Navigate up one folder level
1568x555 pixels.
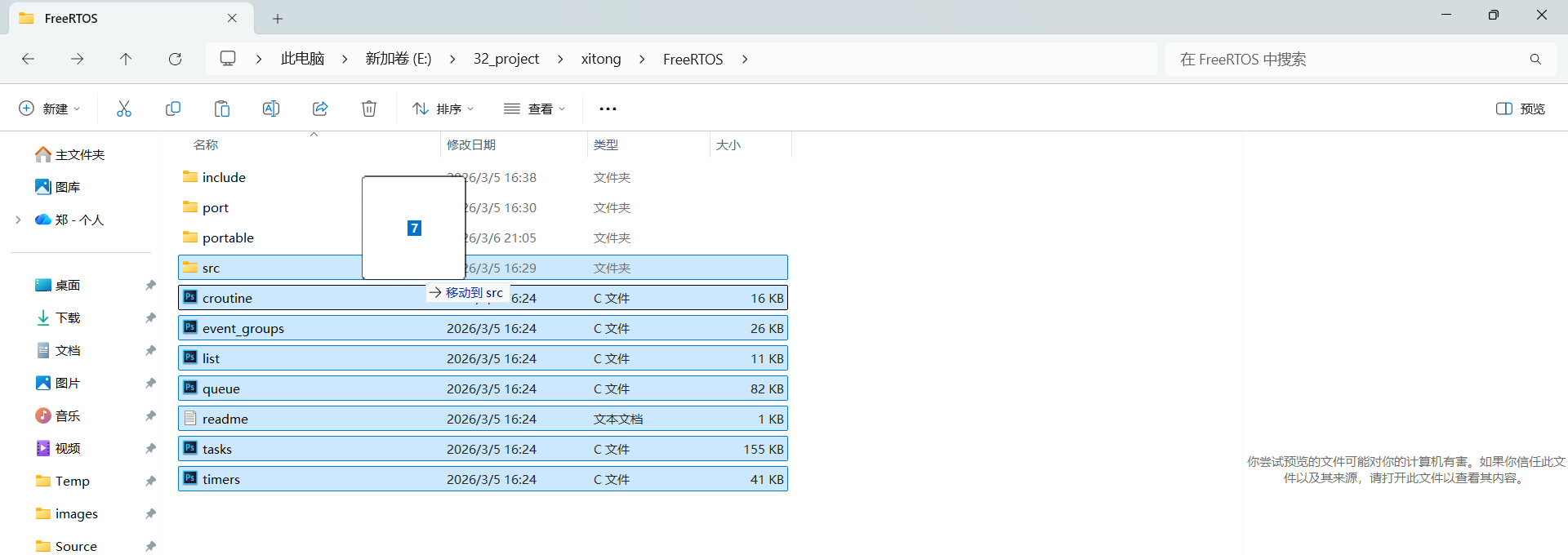(x=126, y=59)
